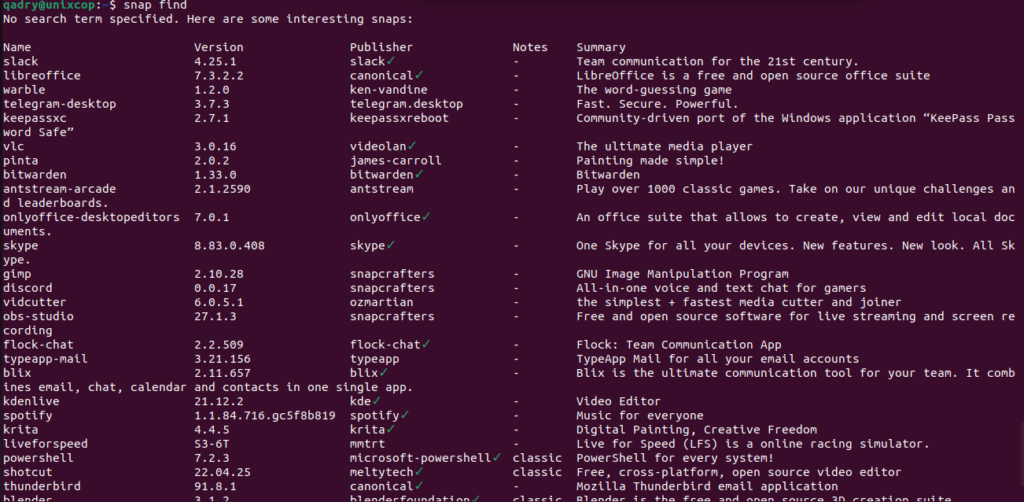Click the green checkmark next to slack publisher

(391, 61)
